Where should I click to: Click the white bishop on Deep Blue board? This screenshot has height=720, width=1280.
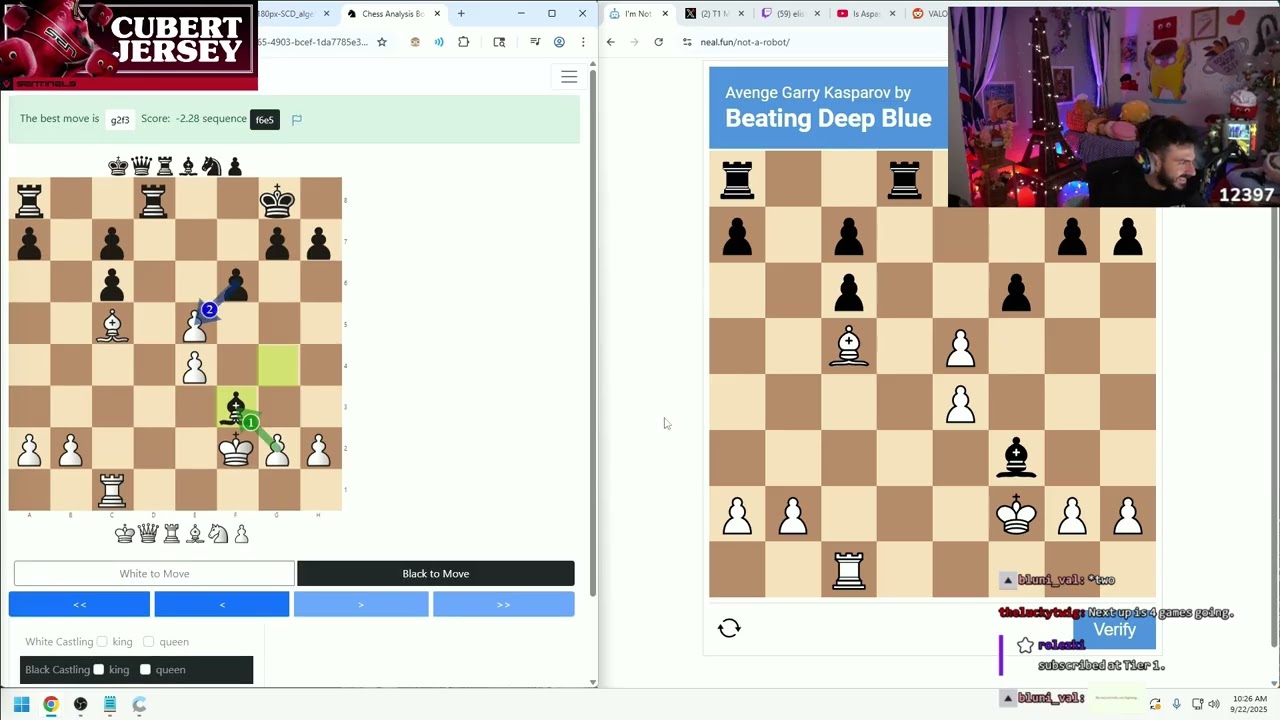point(849,346)
